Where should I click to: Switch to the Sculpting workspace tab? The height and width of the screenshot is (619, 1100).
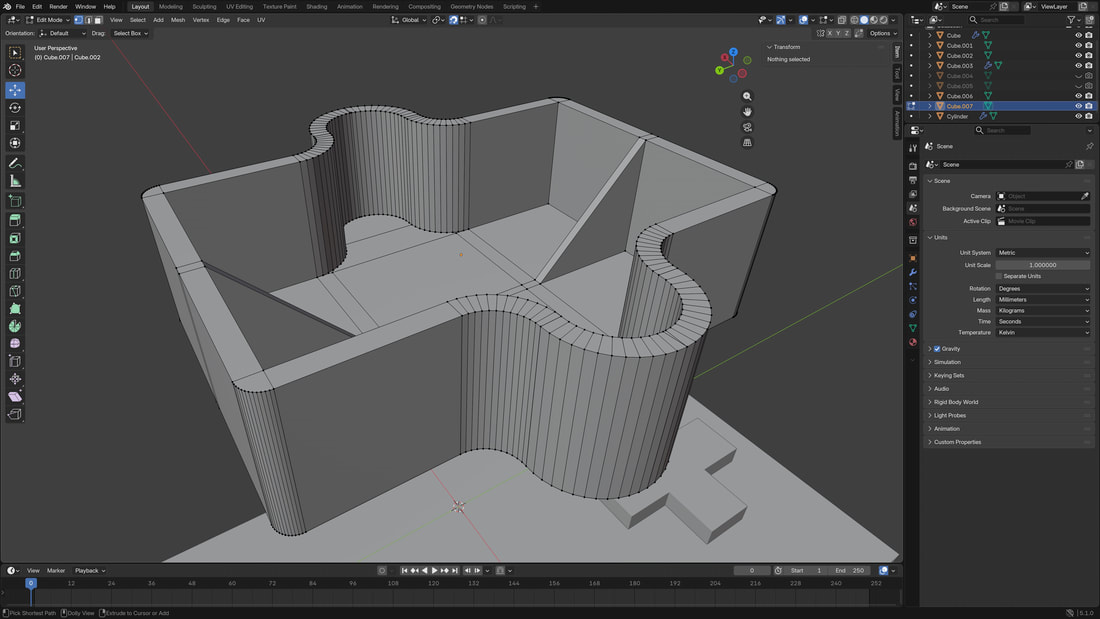204,6
